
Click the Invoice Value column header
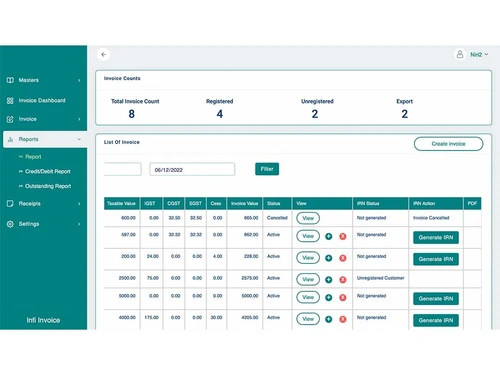tap(245, 203)
